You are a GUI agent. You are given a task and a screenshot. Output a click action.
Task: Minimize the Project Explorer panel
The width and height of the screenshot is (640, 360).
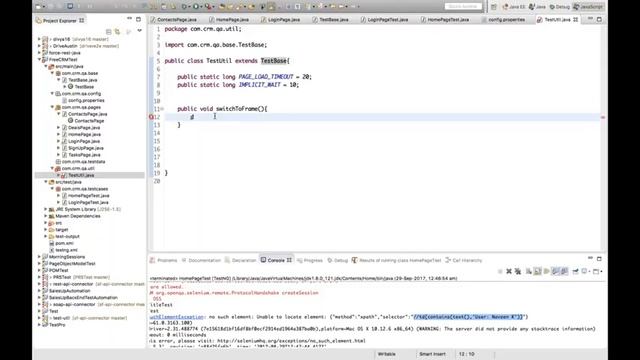click(129, 19)
